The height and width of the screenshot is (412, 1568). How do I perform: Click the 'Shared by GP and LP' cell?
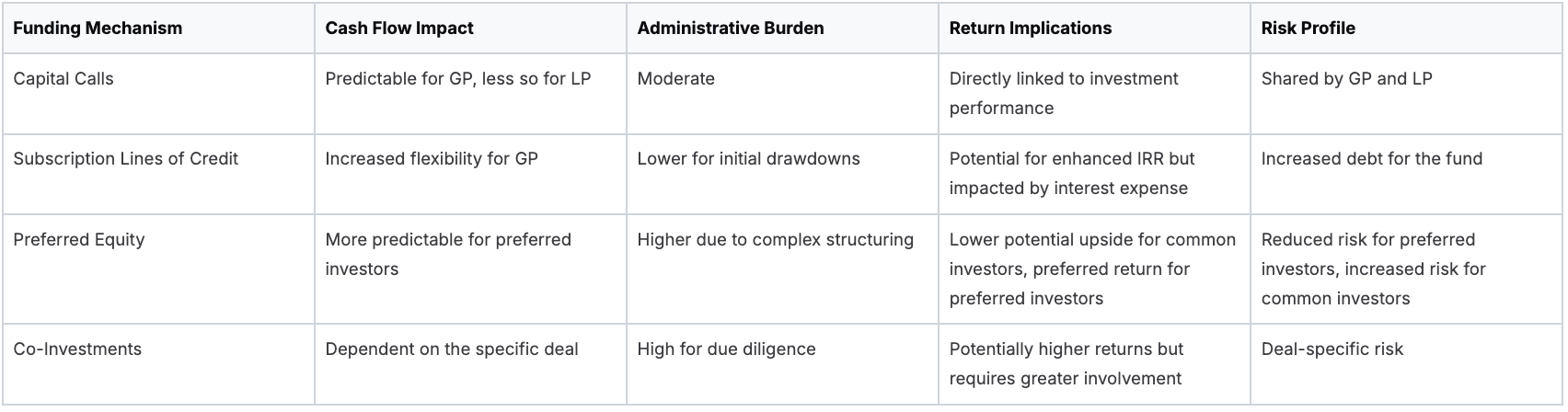[x=1347, y=79]
